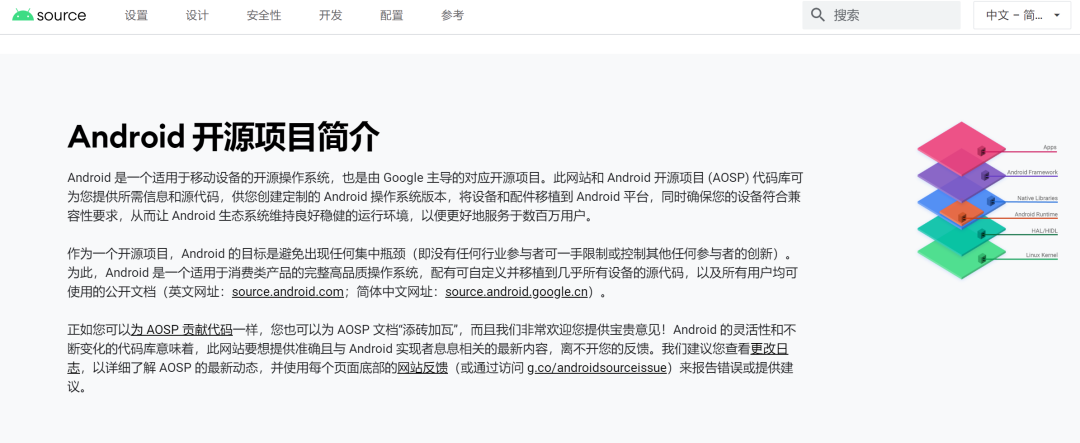Open the 安全性 menu tab

pyautogui.click(x=264, y=15)
